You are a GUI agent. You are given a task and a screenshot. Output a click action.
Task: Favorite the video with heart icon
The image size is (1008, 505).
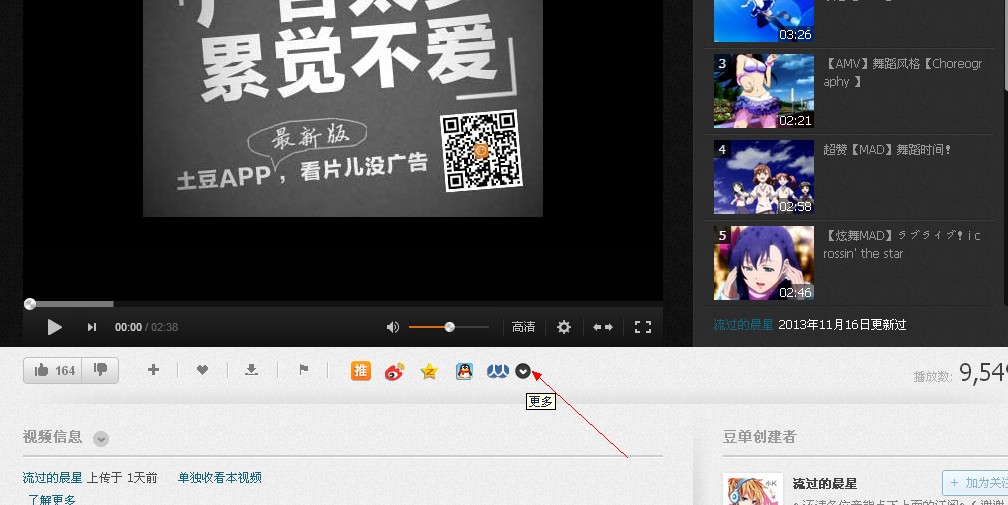pos(202,369)
